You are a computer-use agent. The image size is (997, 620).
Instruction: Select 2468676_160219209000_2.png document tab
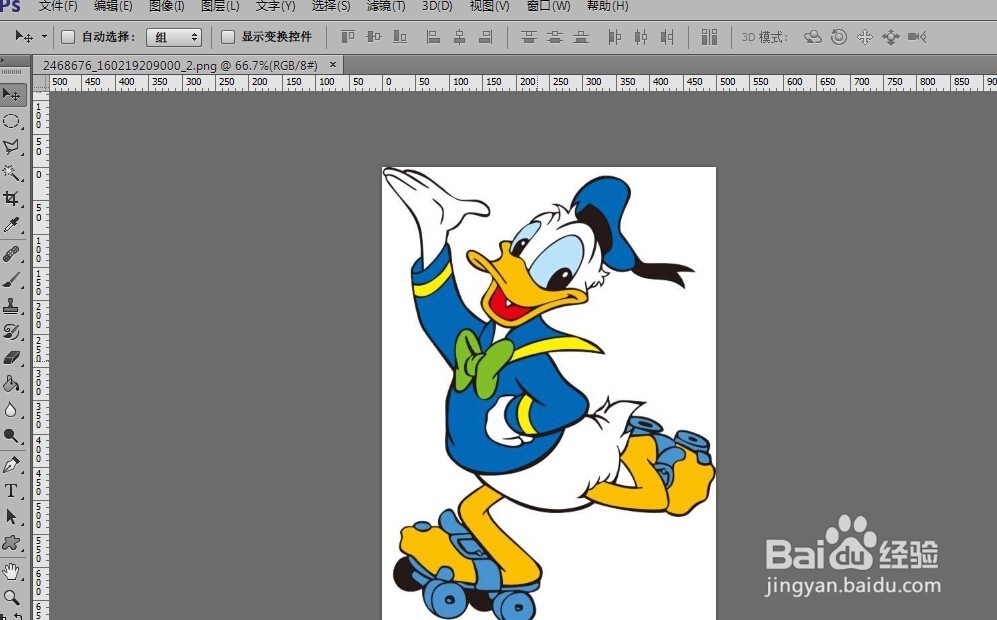coord(180,65)
